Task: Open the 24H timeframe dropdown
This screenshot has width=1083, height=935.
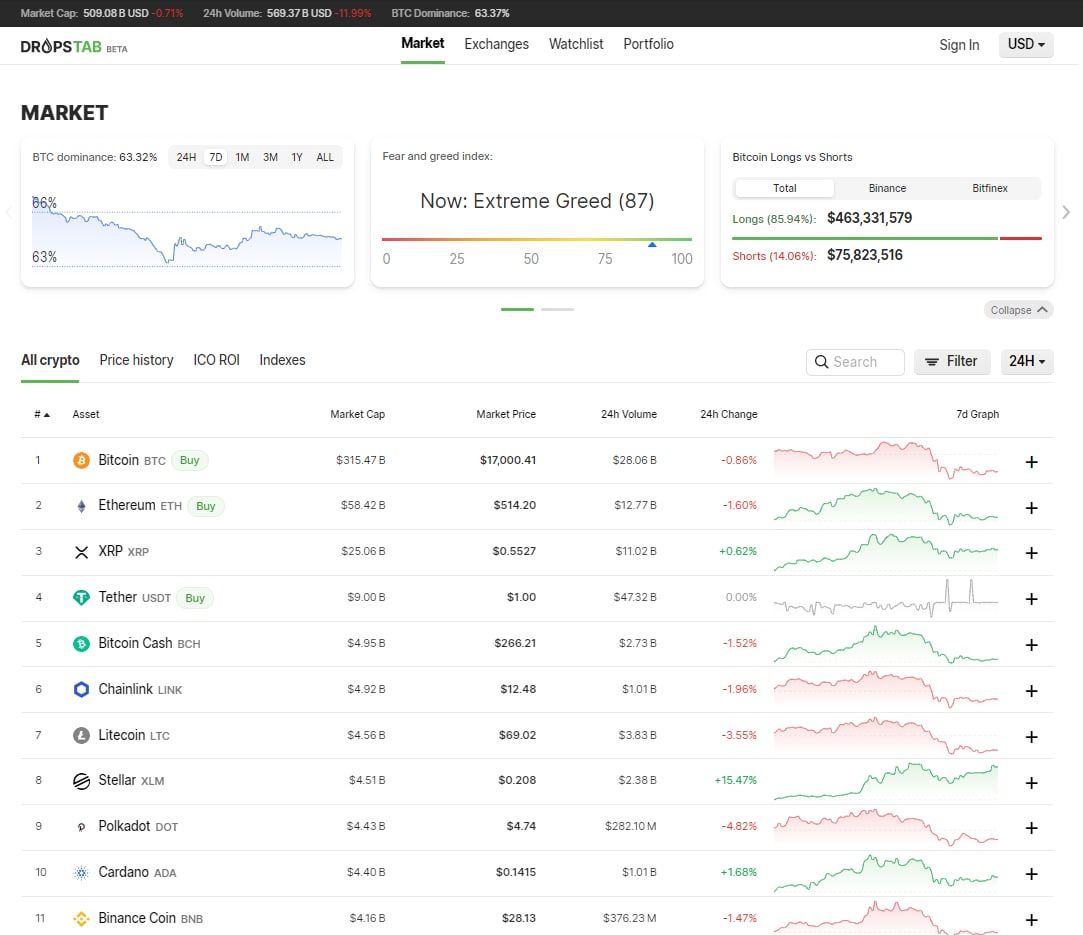Action: coord(1027,361)
